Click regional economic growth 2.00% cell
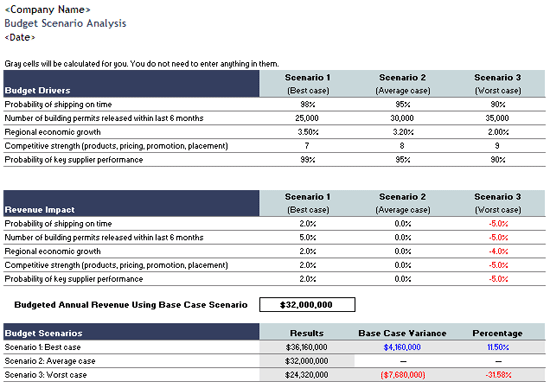This screenshot has width=550, height=388. coord(498,132)
